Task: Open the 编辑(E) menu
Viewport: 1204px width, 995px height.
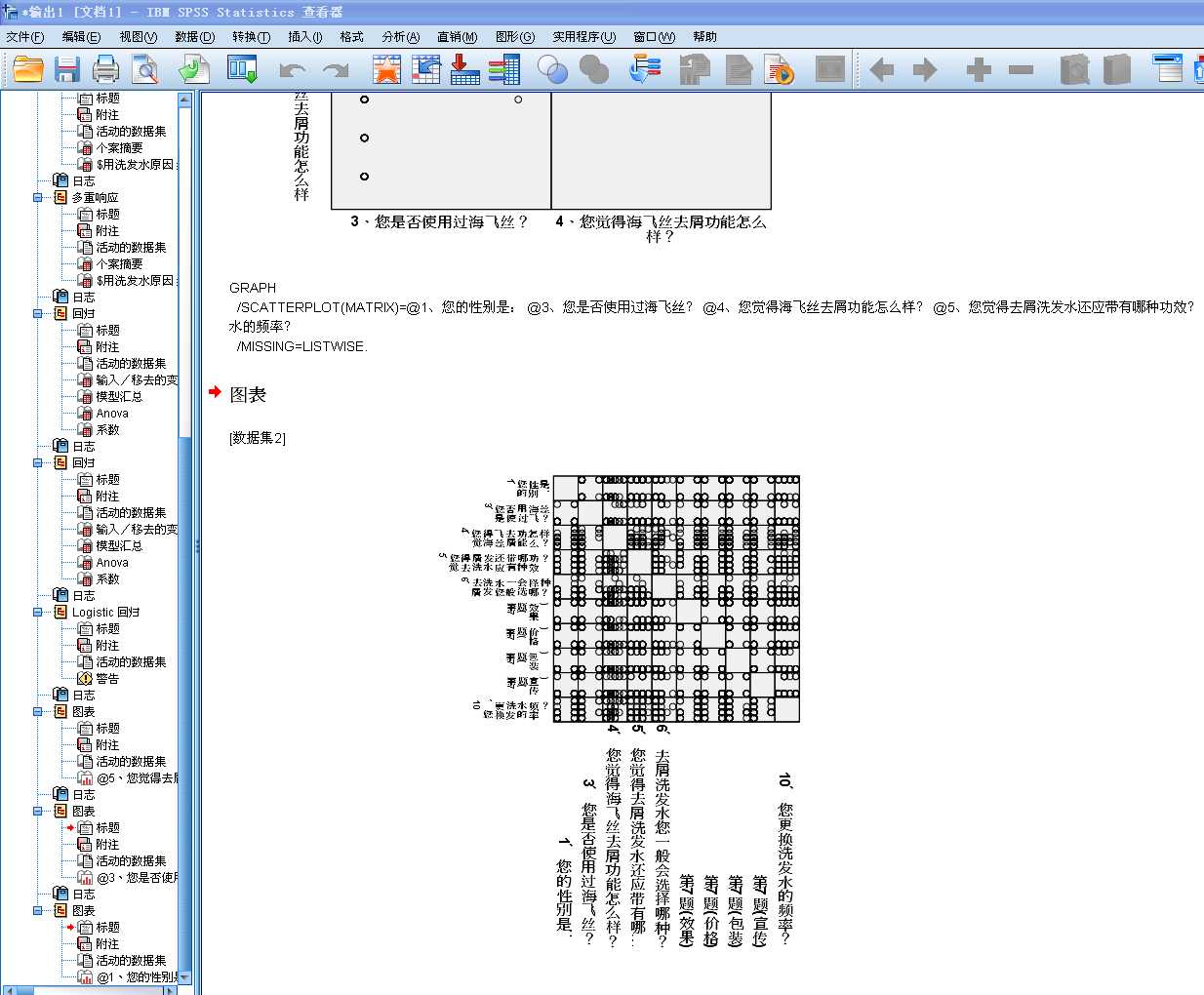Action: coord(81,37)
